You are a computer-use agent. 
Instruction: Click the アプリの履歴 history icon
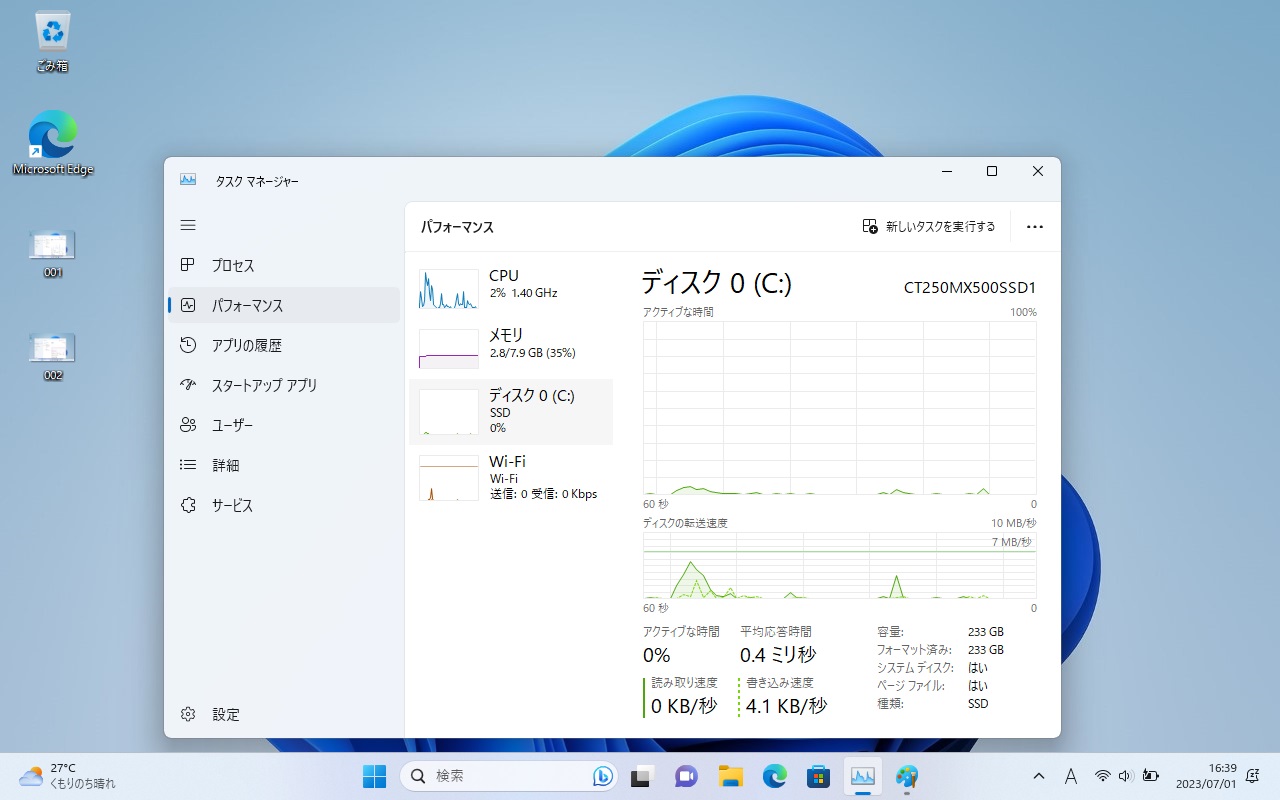pos(188,345)
